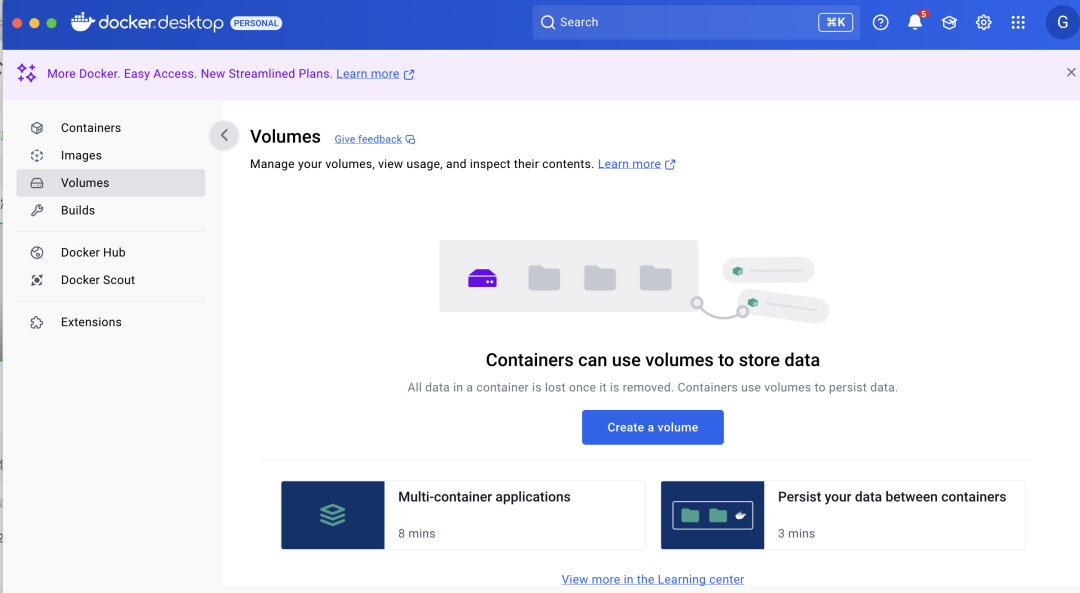
Task: Open Docker Hub from sidebar
Action: pyautogui.click(x=110, y=252)
